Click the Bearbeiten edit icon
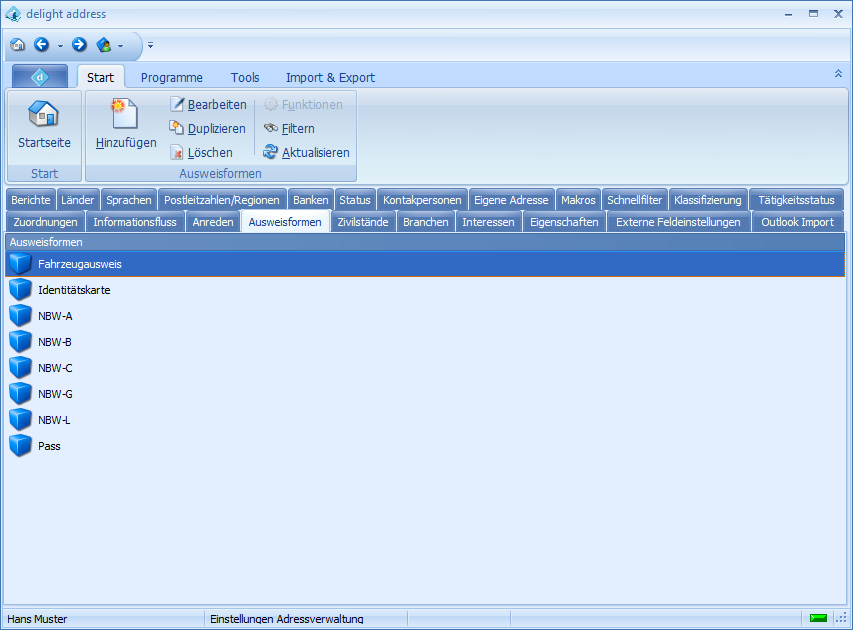 pyautogui.click(x=177, y=105)
